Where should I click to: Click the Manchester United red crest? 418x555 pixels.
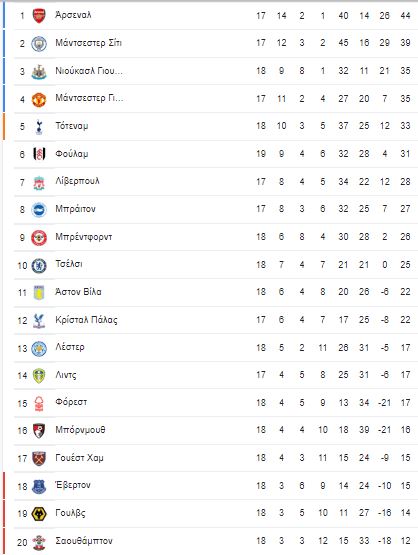pos(39,99)
